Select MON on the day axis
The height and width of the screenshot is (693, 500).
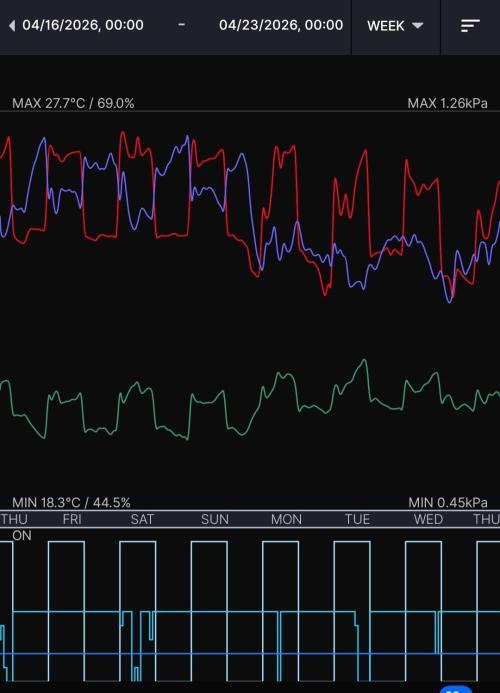286,519
